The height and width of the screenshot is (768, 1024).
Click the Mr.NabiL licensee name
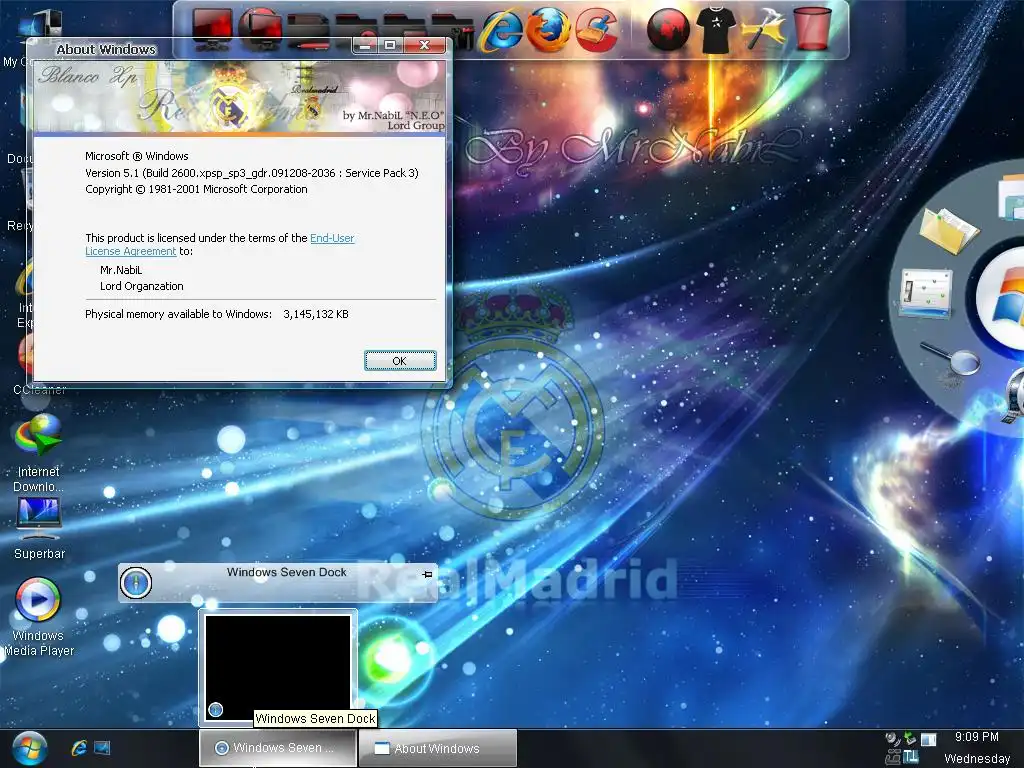click(121, 270)
